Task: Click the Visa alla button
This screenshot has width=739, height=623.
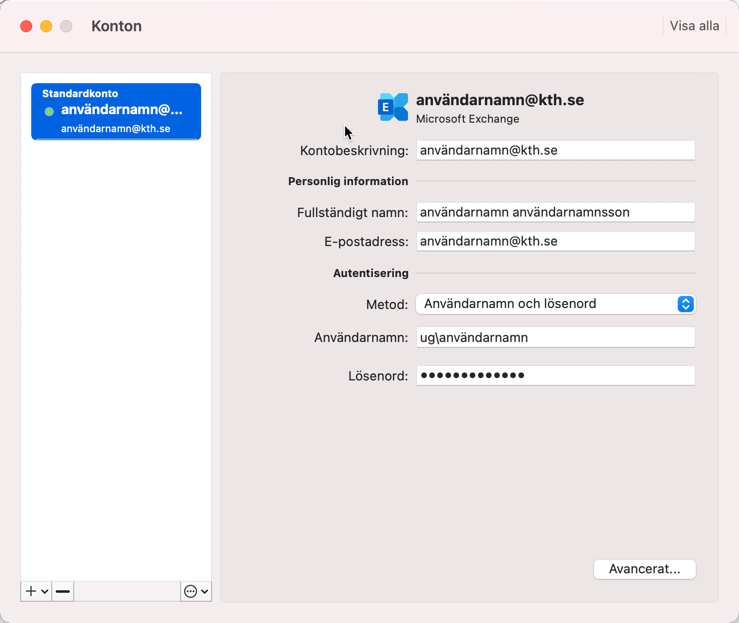Action: pyautogui.click(x=694, y=26)
